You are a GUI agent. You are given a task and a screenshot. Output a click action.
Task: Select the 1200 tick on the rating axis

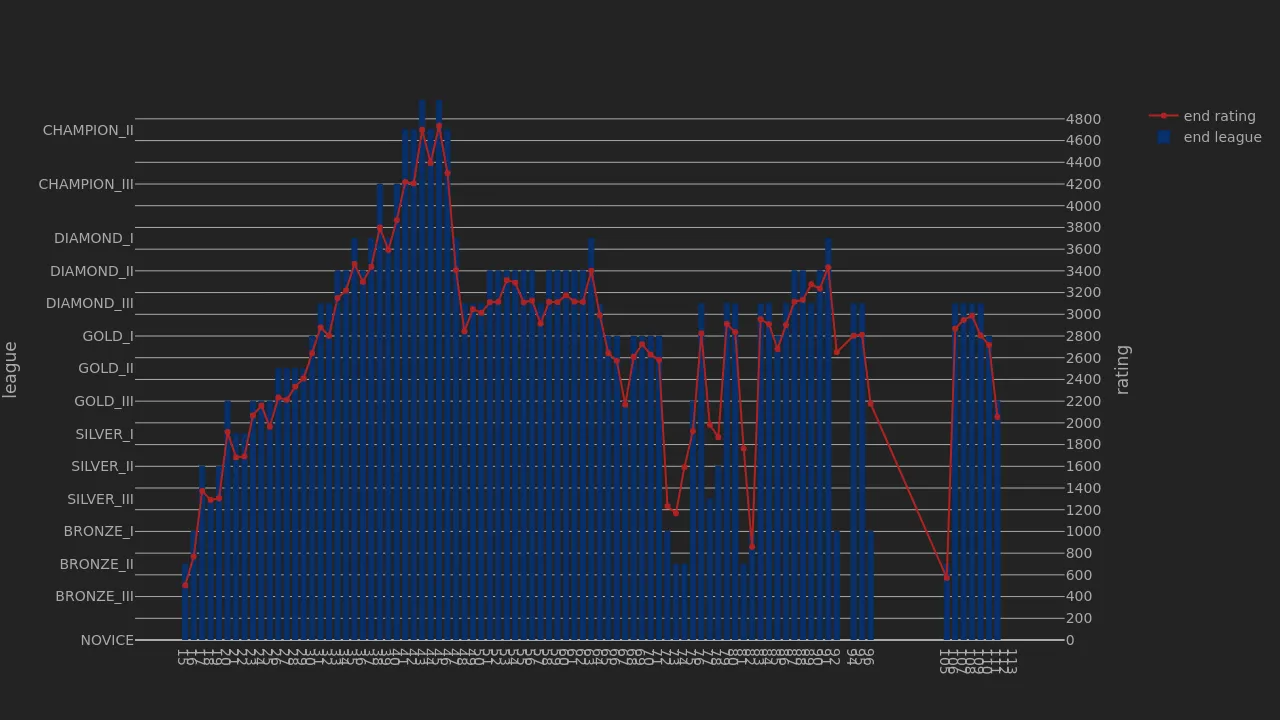[1084, 510]
